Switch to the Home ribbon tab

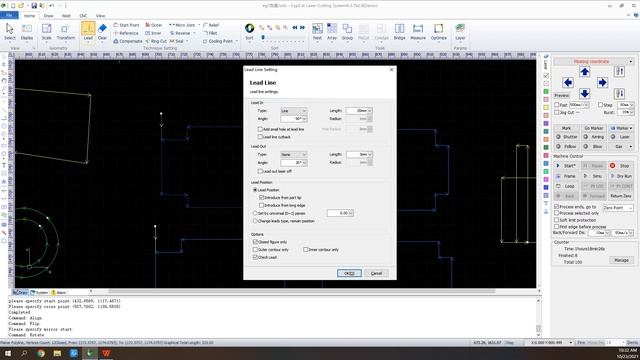click(29, 16)
